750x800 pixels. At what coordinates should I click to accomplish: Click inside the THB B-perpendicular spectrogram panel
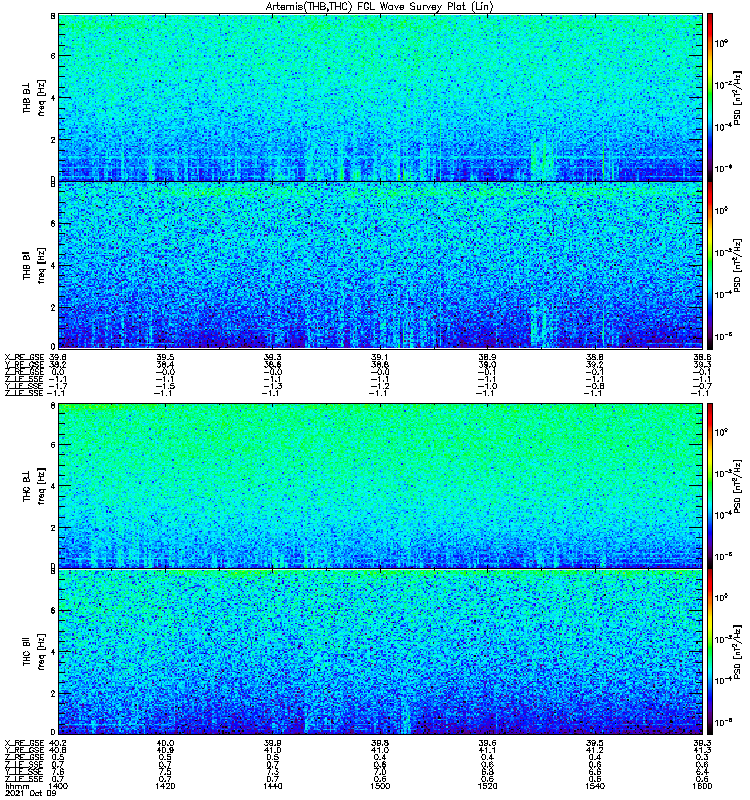point(381,97)
